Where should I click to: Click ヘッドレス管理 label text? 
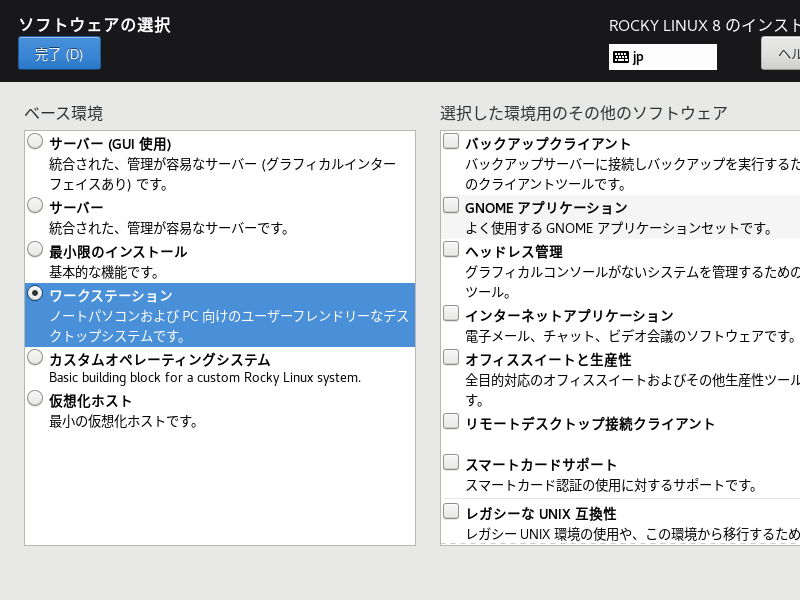[x=514, y=252]
